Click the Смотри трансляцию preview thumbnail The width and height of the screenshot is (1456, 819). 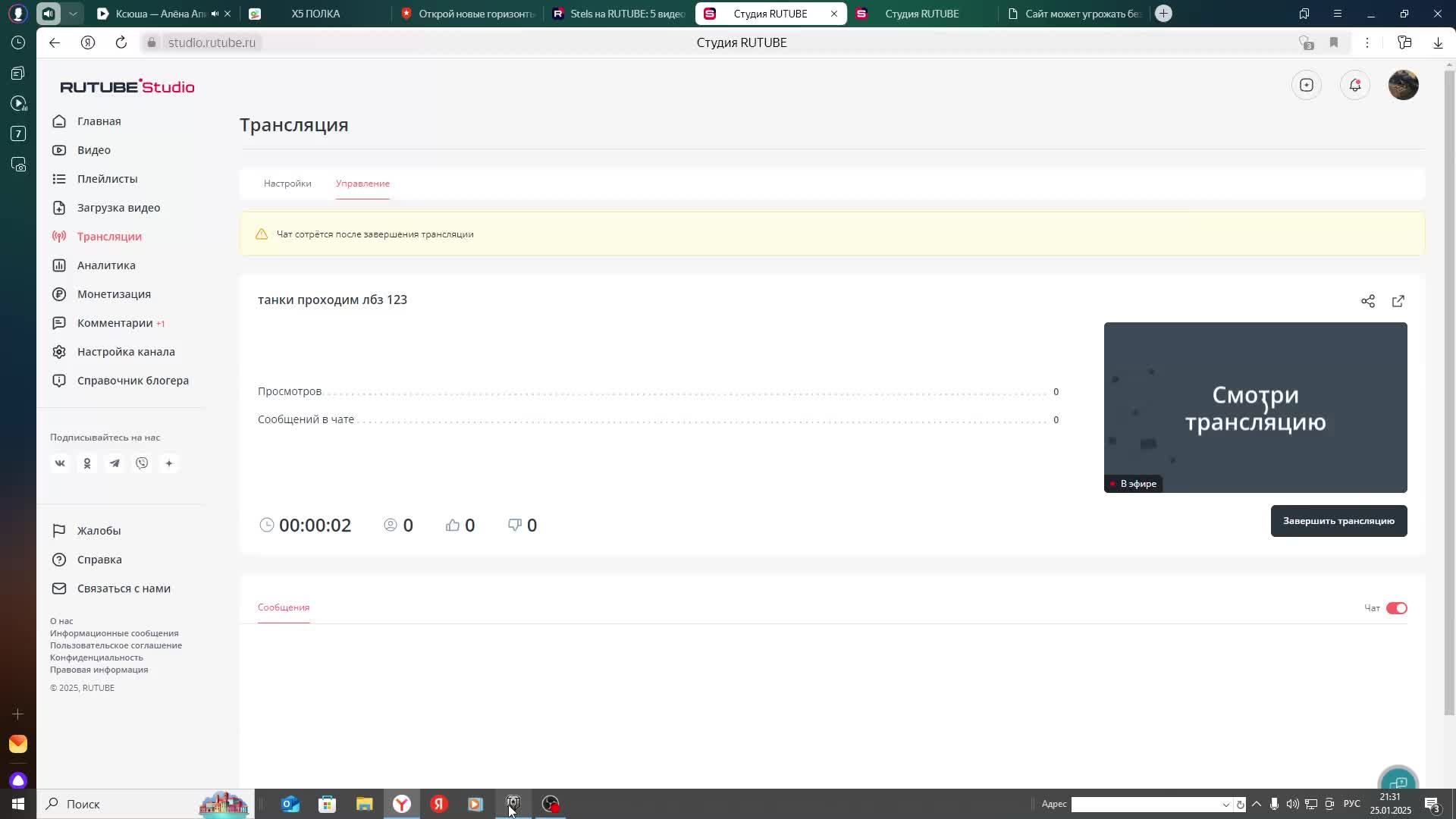[x=1255, y=407]
